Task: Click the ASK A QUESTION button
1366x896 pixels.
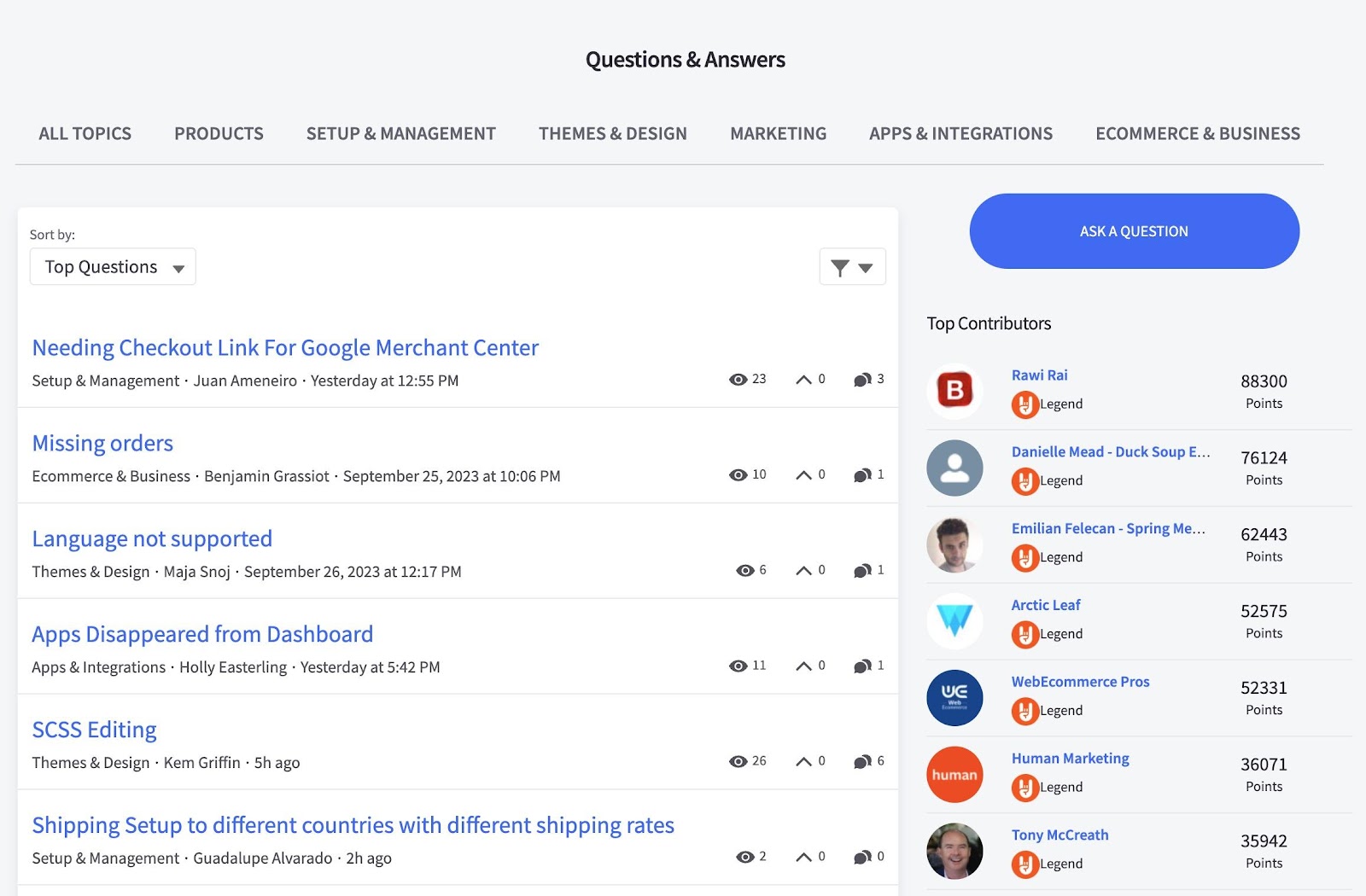Action: coord(1133,230)
